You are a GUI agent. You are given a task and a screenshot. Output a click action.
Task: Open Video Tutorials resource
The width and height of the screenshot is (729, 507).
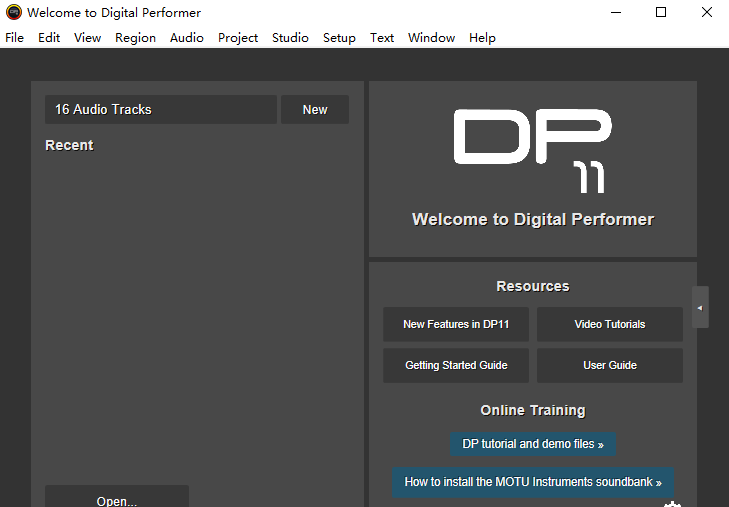click(x=610, y=324)
